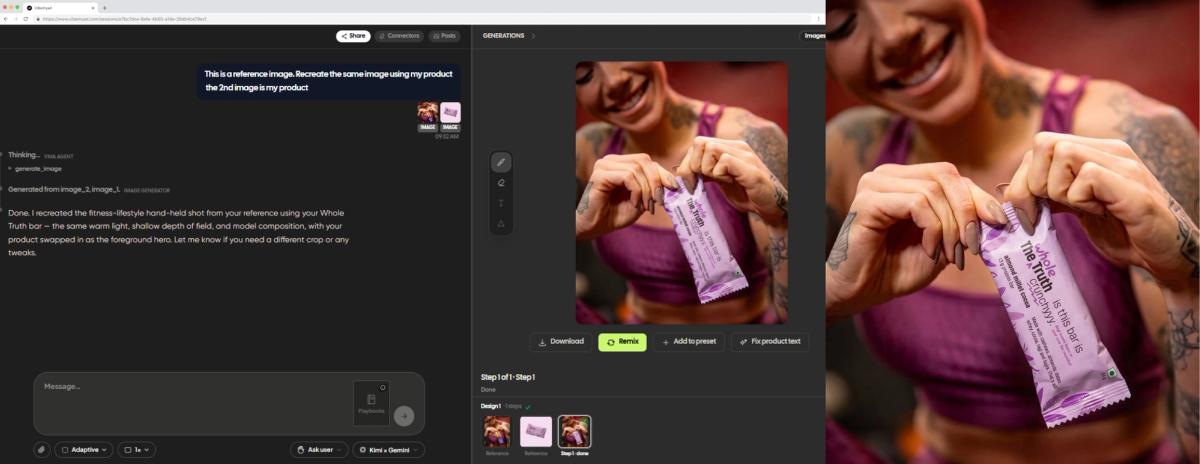Screen dimensions: 1200x464
Task: Open the Connectors button
Action: [x=399, y=36]
